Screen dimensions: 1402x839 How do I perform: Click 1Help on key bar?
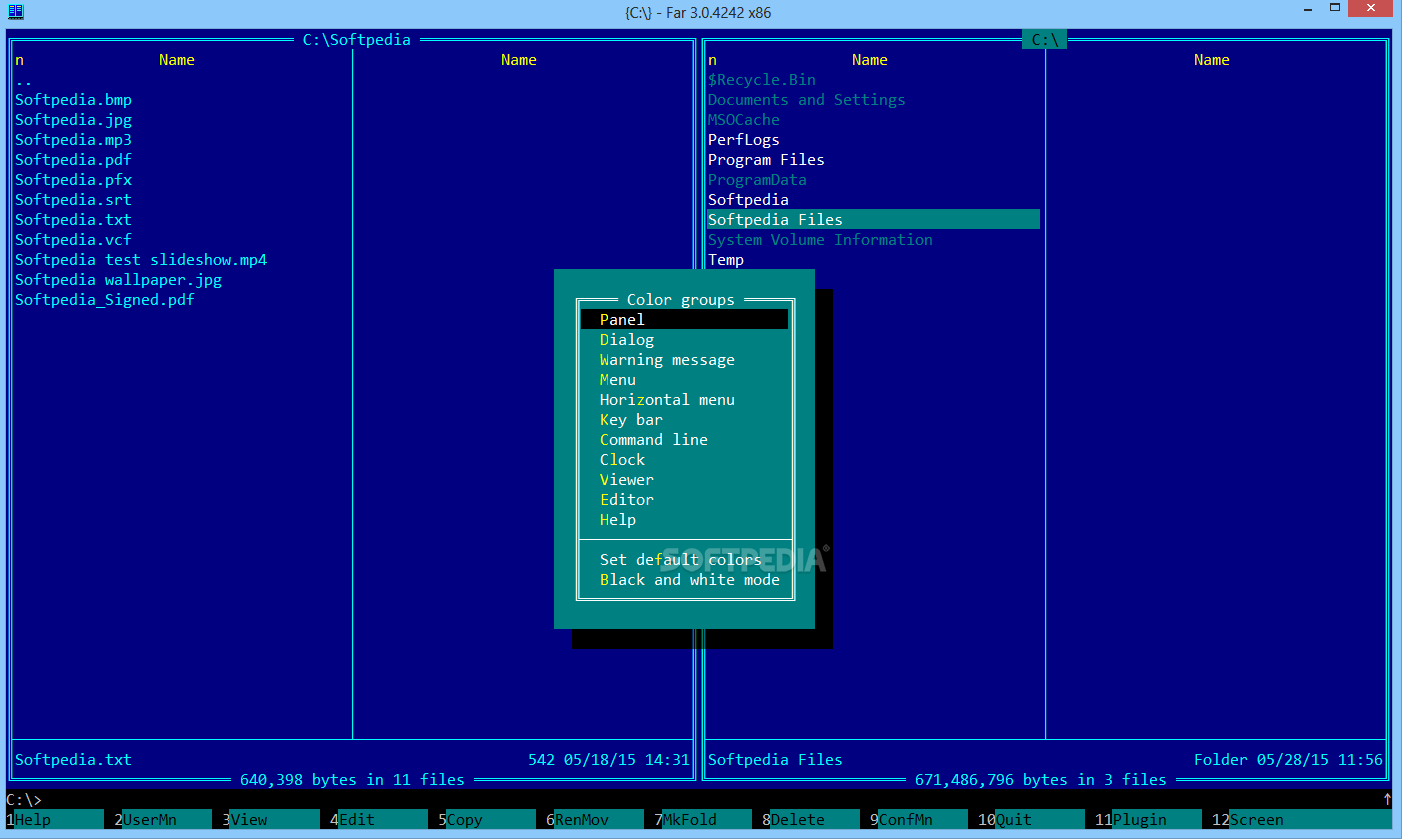pos(55,819)
